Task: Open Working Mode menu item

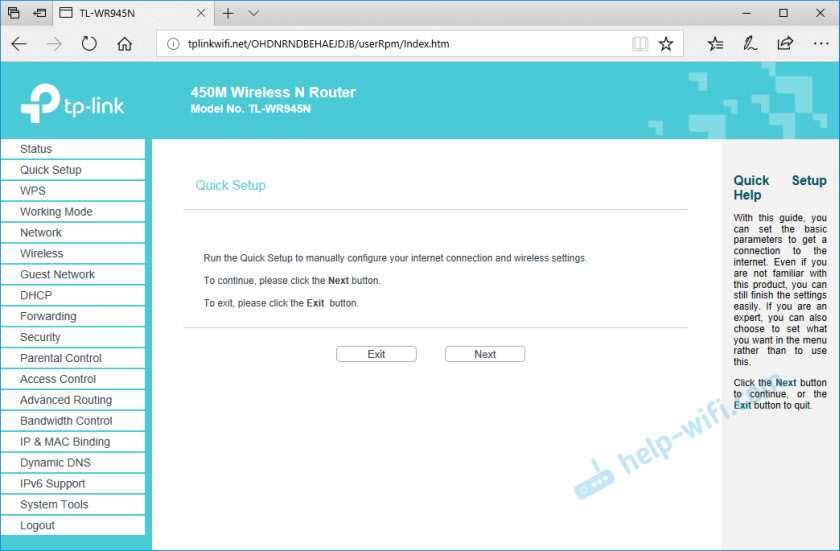Action: 73,212
